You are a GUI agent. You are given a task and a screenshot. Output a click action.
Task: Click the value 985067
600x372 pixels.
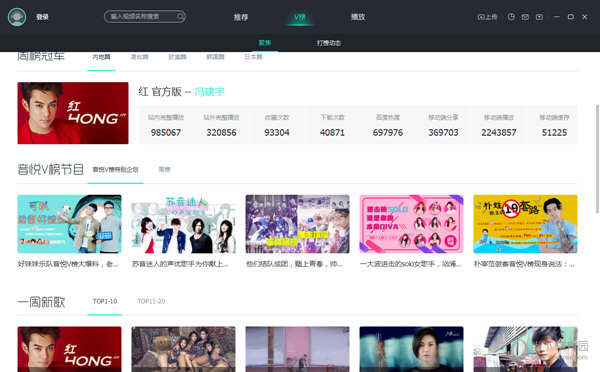pyautogui.click(x=166, y=132)
